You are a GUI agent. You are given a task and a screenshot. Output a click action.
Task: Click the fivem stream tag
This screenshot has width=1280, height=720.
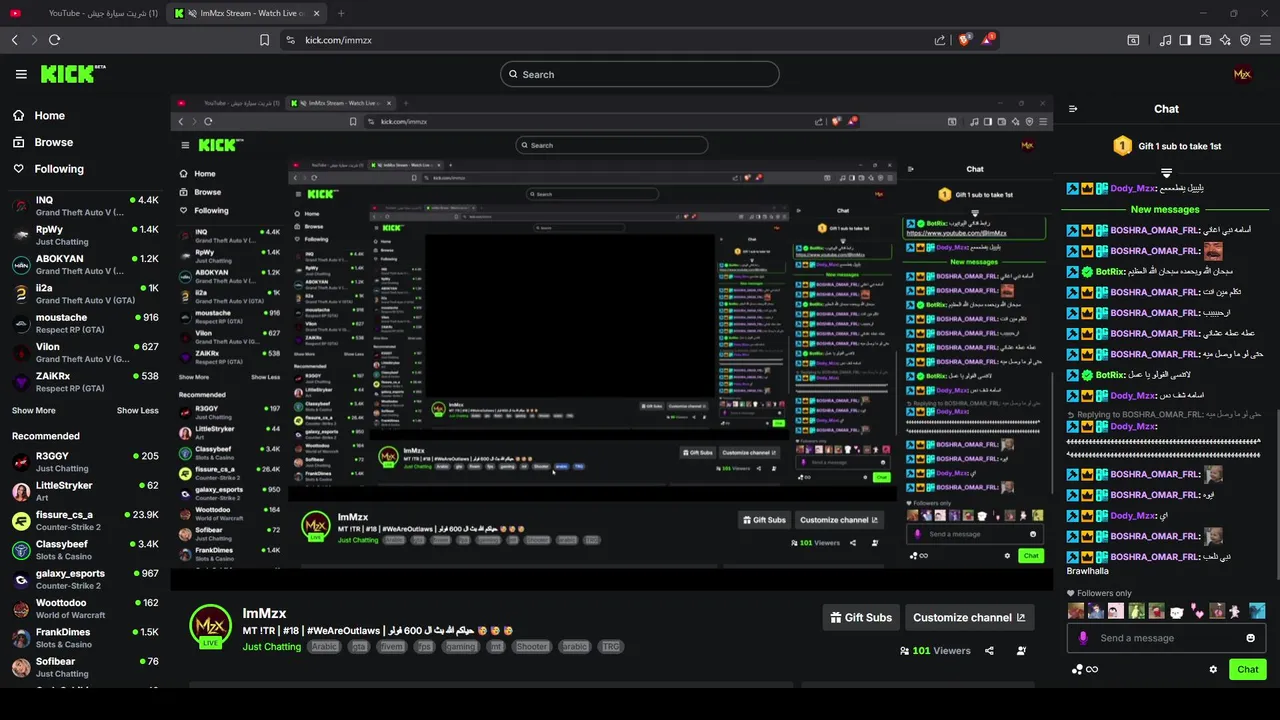[391, 647]
